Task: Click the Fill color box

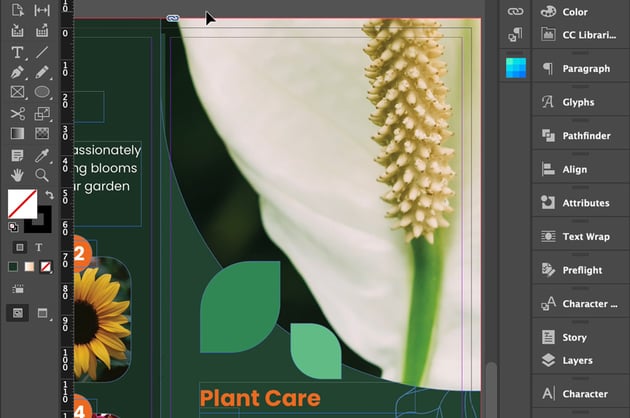Action: point(22,204)
